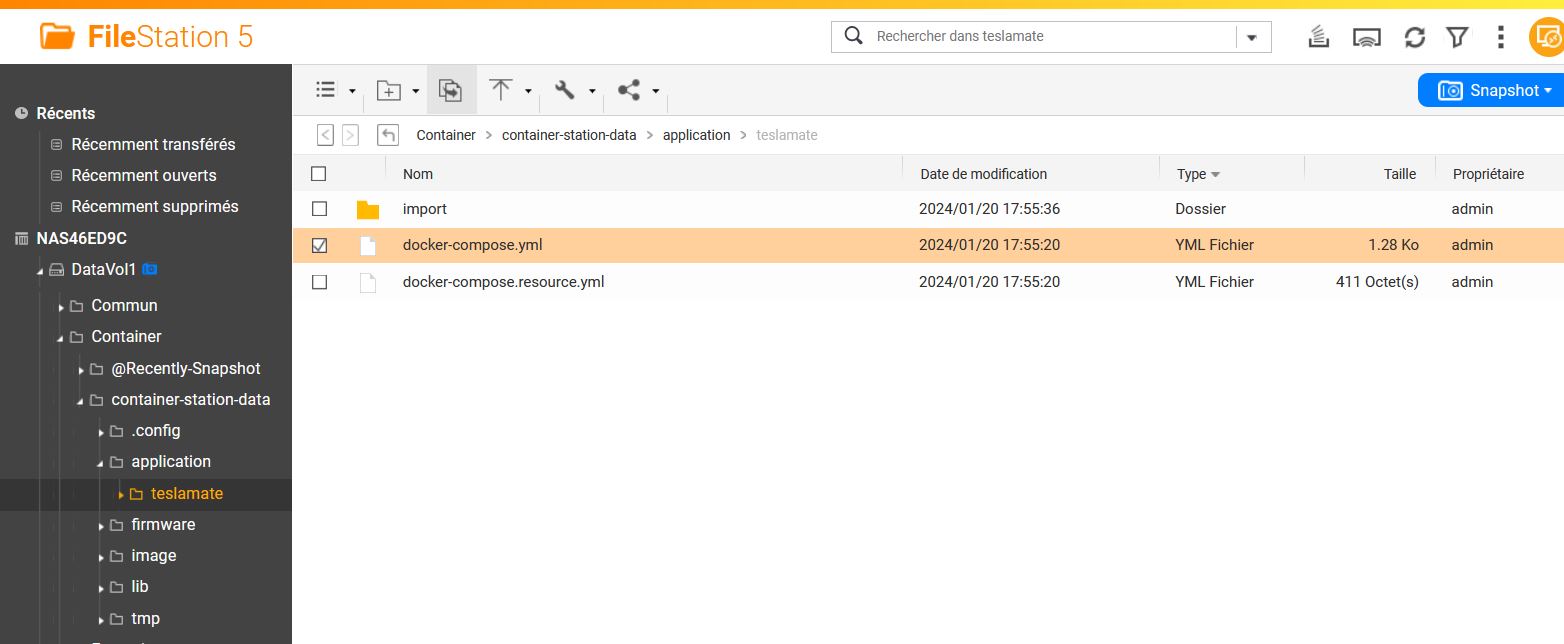1564x644 pixels.
Task: Open the smart filter funnel icon
Action: click(1457, 37)
